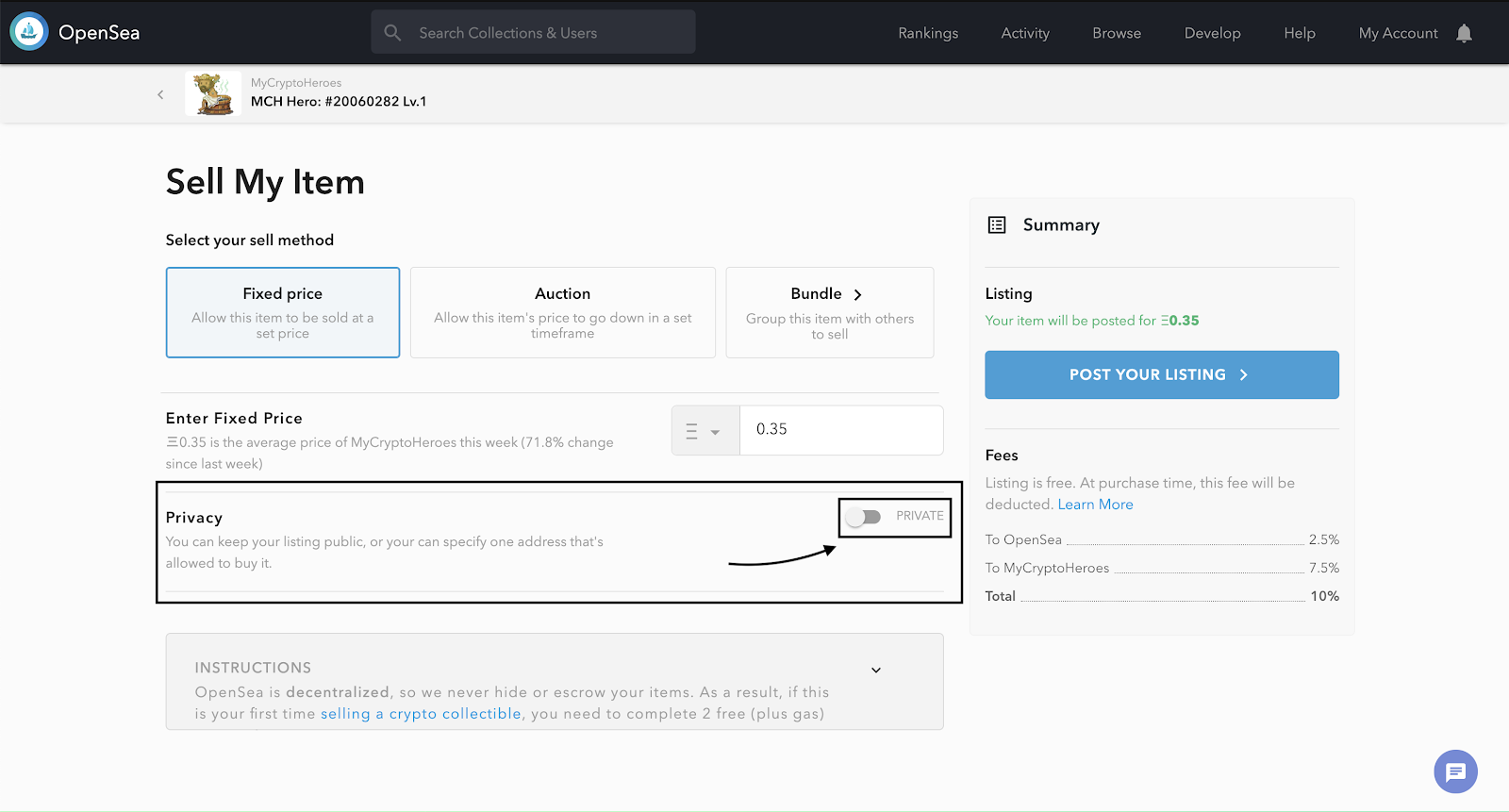The height and width of the screenshot is (812, 1509).
Task: Focus the Search Collections & Users field
Action: click(x=533, y=32)
